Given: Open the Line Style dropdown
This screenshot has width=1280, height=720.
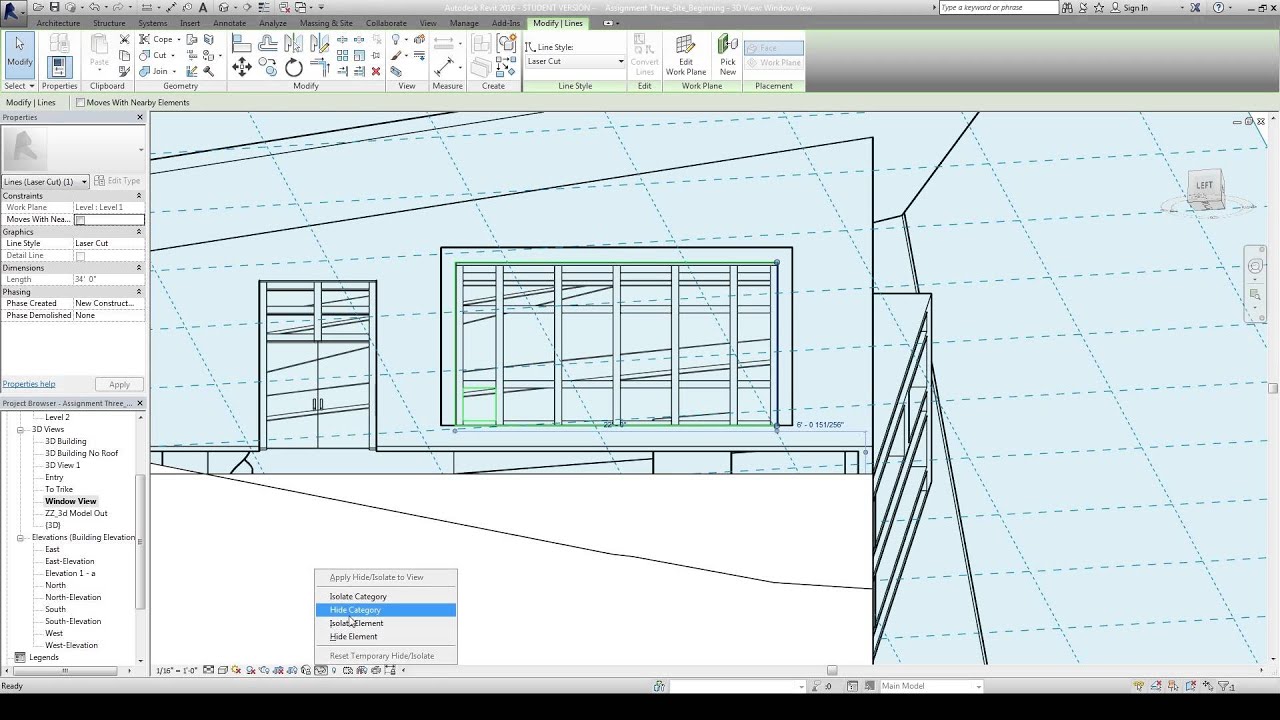Looking at the screenshot, I should (575, 61).
